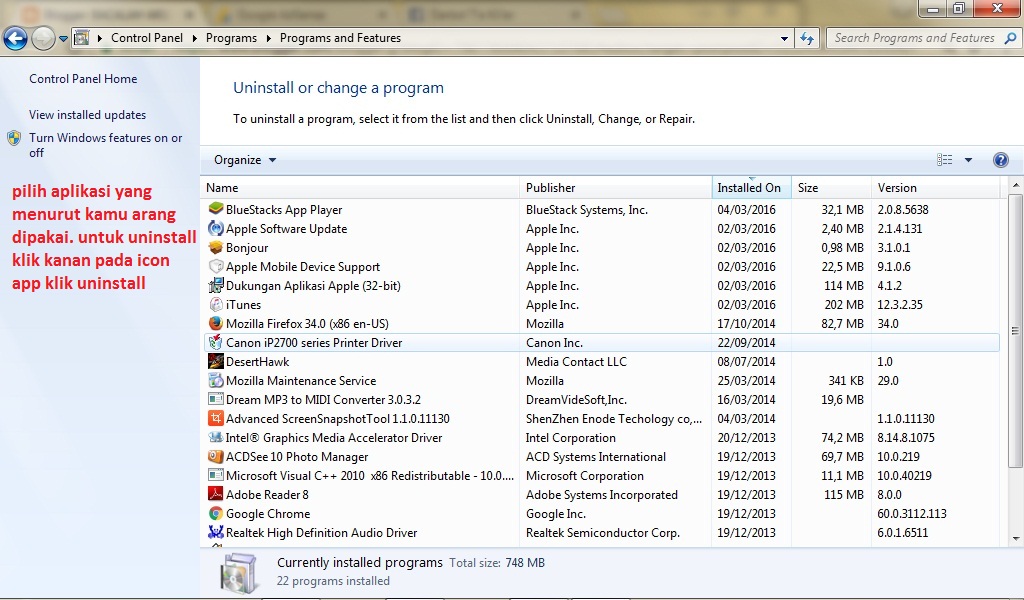Click the iTunes program icon

point(216,304)
